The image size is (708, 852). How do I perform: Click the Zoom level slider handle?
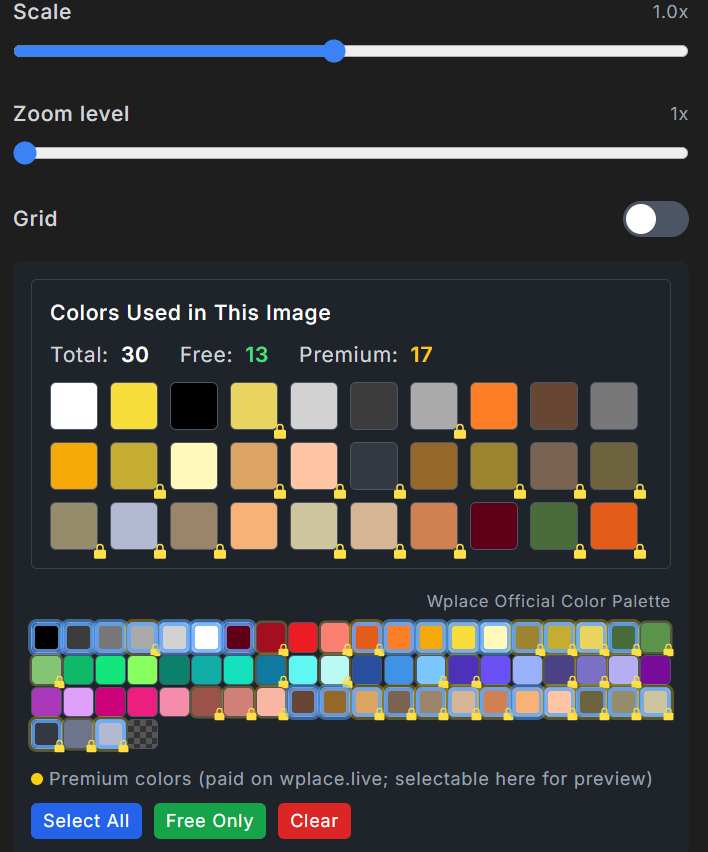(25, 153)
